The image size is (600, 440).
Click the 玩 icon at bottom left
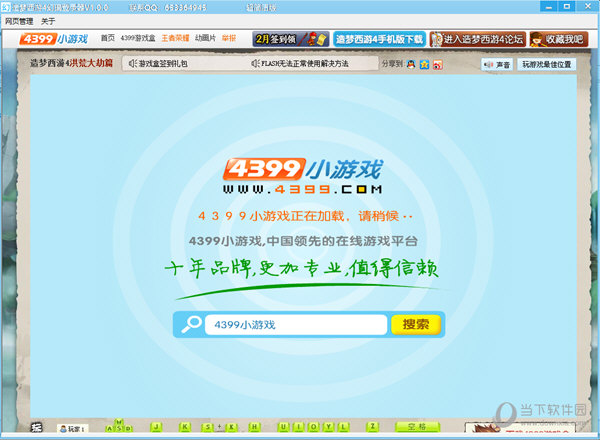[x=36, y=428]
